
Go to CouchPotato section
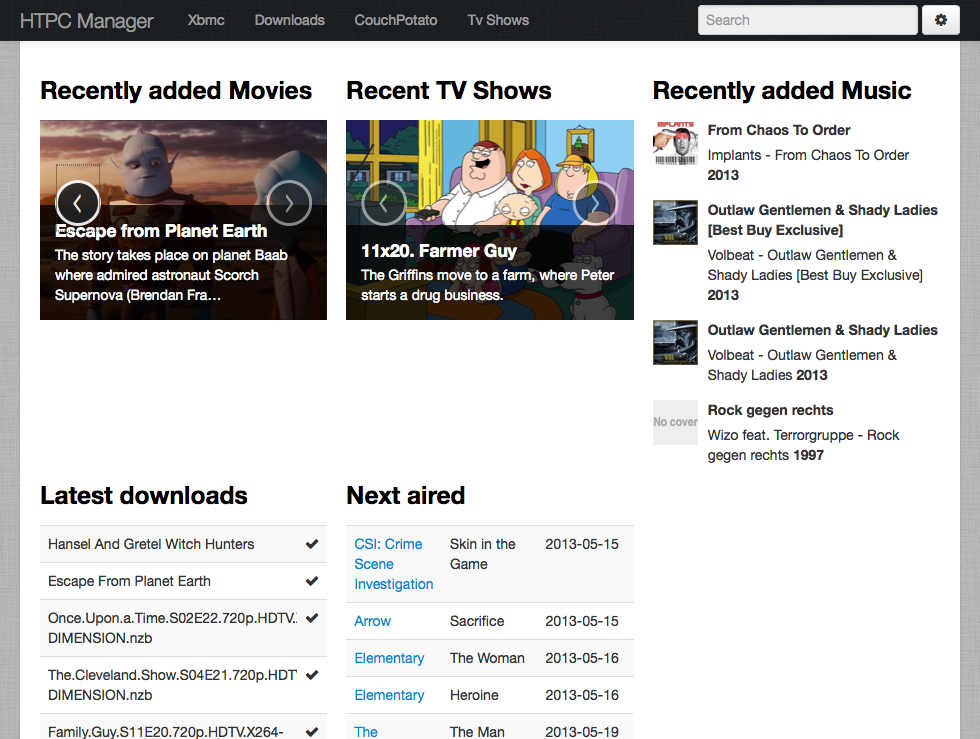point(396,20)
